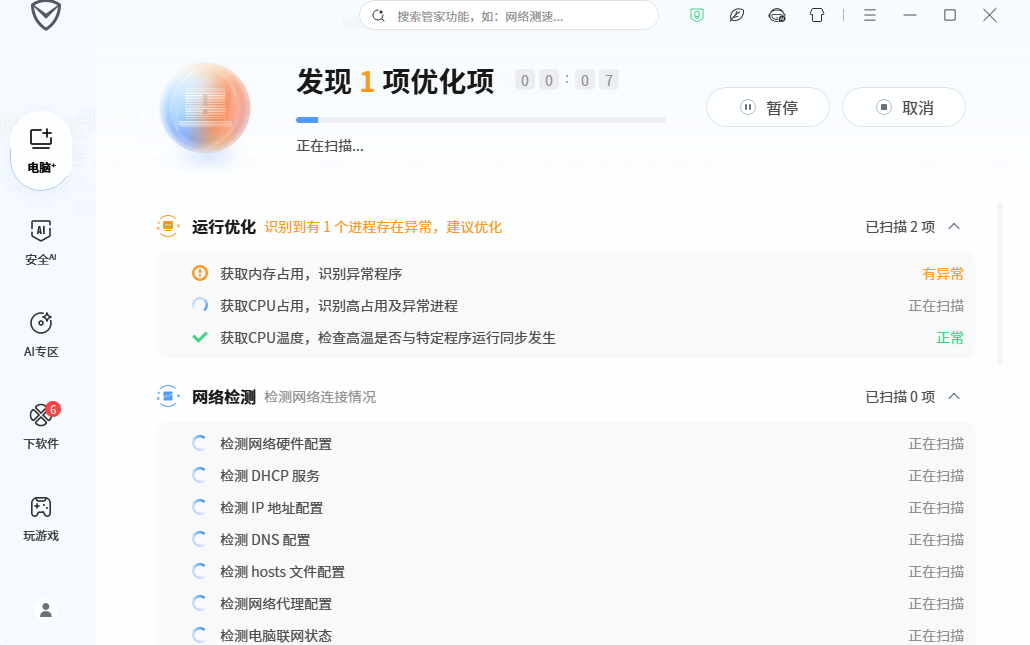1030x645 pixels.
Task: Select row 检测电脑联网状态
Action: tap(566, 636)
